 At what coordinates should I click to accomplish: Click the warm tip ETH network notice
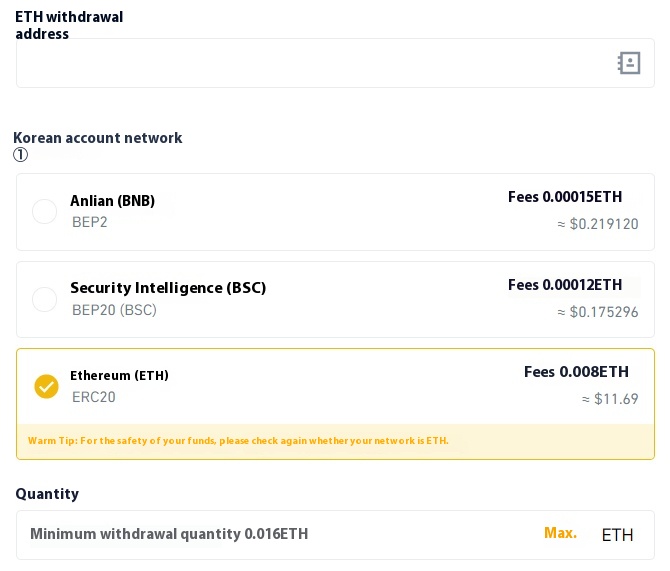[x=238, y=441]
